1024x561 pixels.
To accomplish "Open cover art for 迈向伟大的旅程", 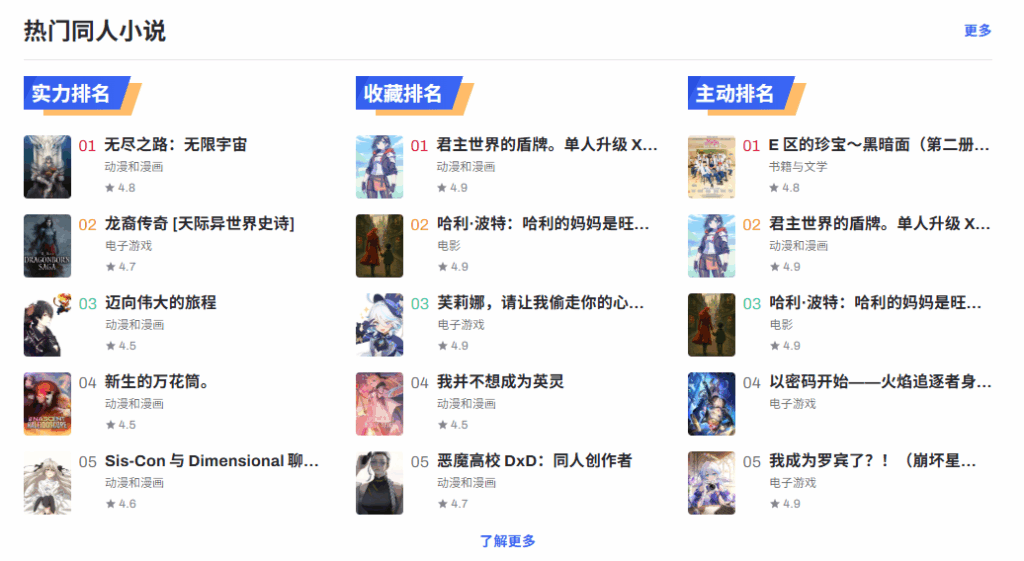I will (x=47, y=325).
